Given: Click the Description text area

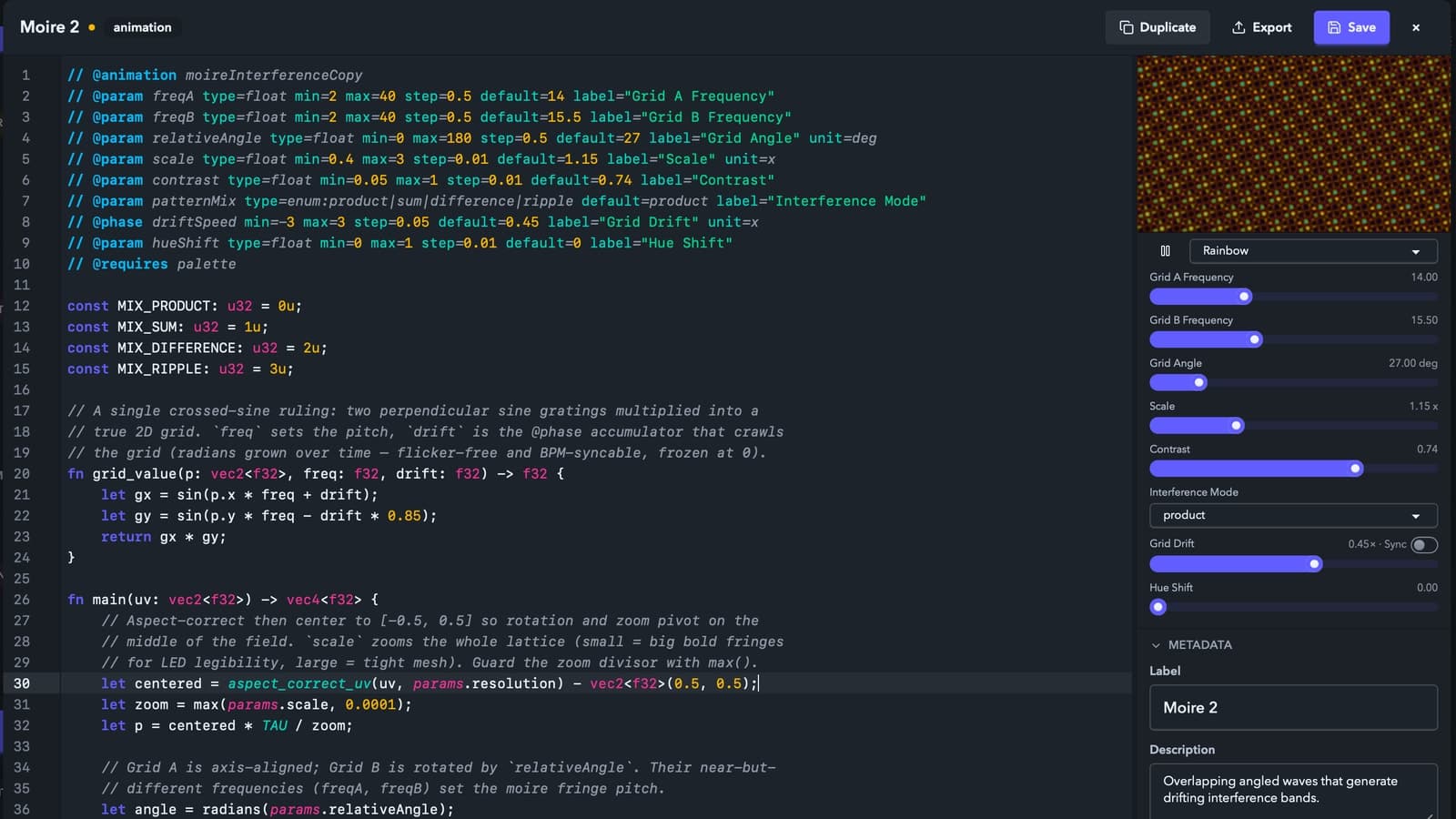Looking at the screenshot, I should point(1293,791).
